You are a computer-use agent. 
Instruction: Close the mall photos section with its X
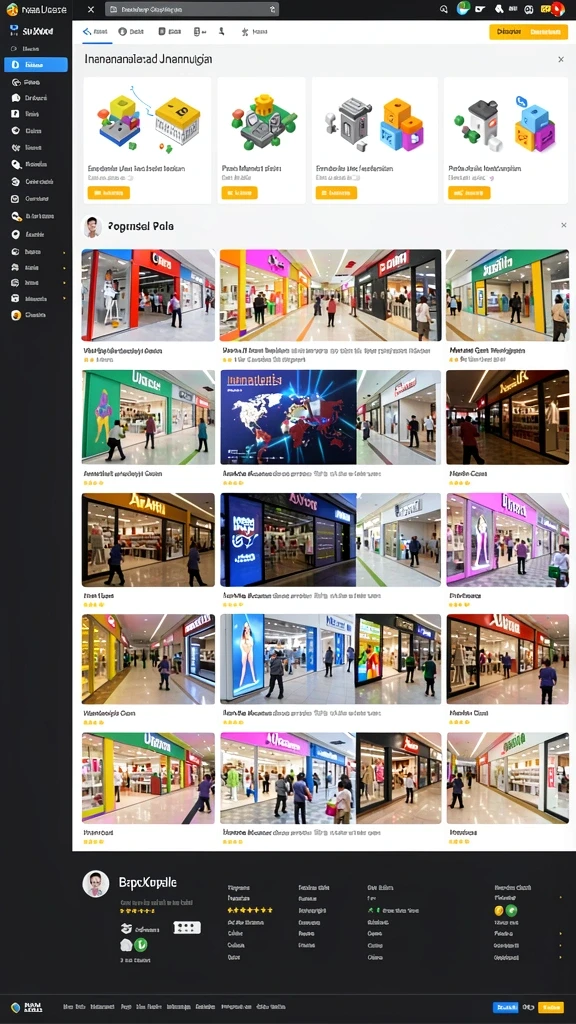564,225
